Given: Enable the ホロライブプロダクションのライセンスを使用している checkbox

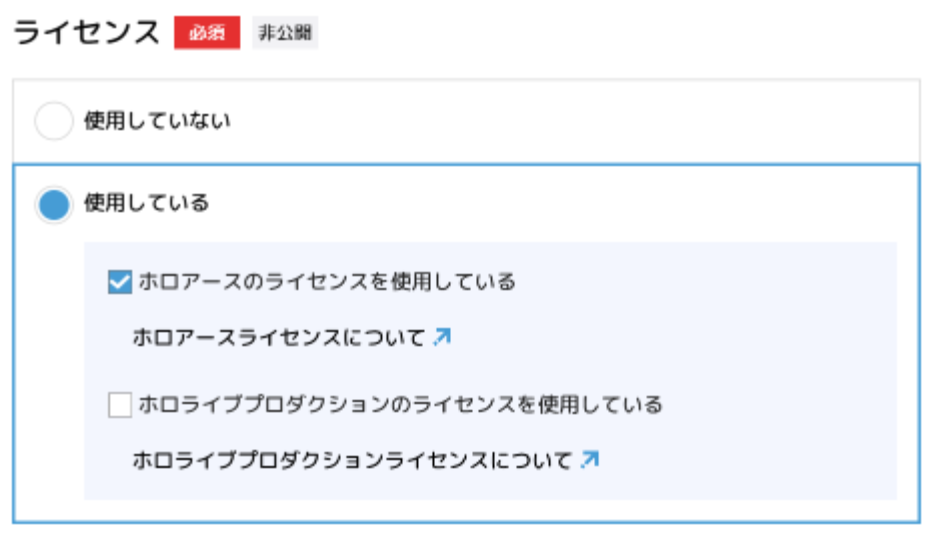Looking at the screenshot, I should (120, 405).
